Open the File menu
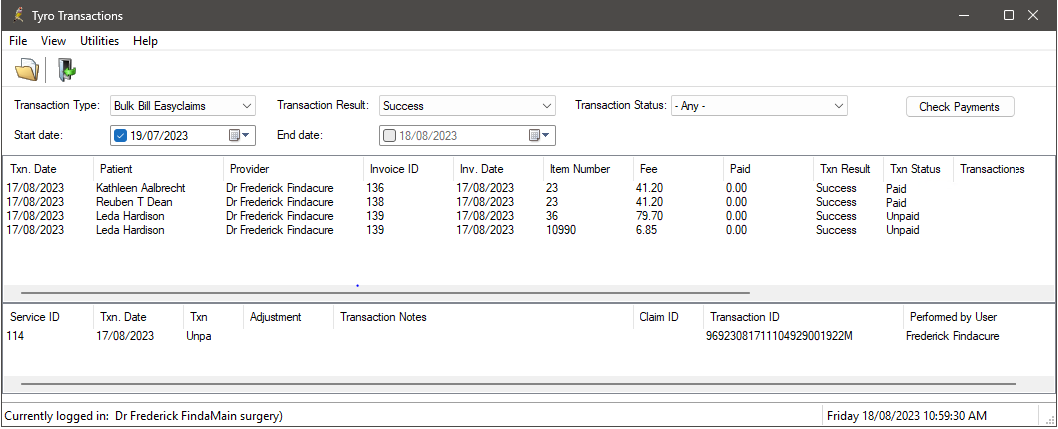1058x429 pixels. coord(18,40)
